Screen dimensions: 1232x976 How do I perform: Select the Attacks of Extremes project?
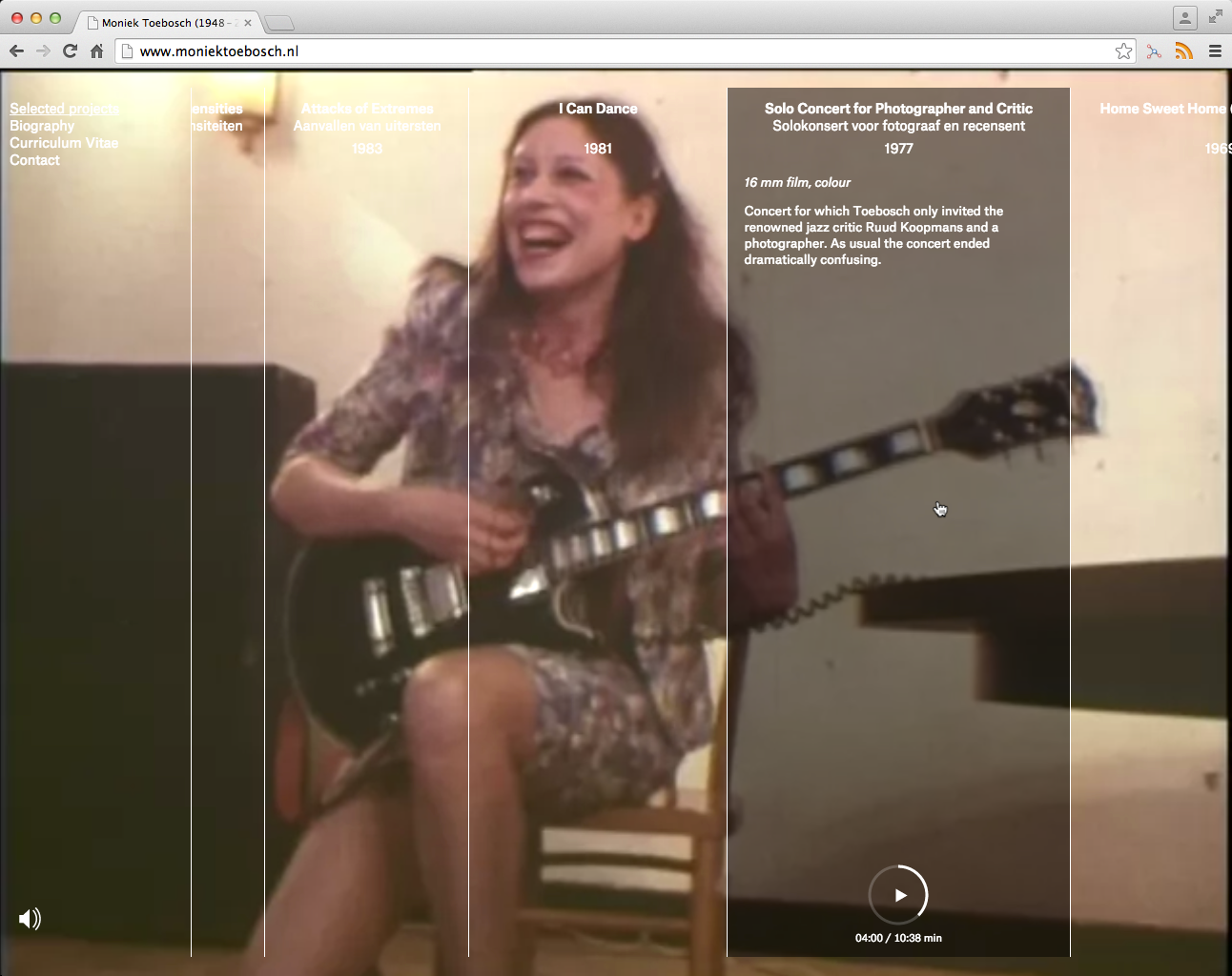coord(367,109)
